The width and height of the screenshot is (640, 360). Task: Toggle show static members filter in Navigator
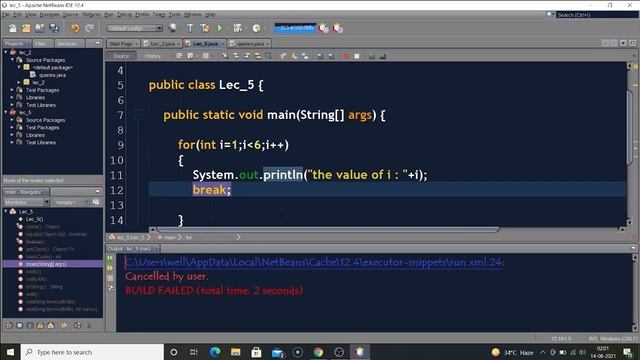tap(30, 325)
